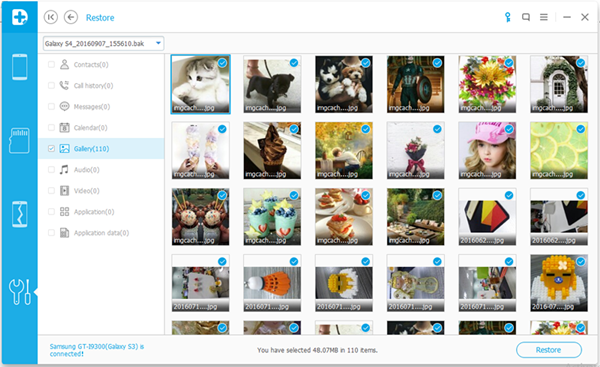Image resolution: width=600 pixels, height=367 pixels.
Task: Go to first page with home arrow icon
Action: coord(51,17)
